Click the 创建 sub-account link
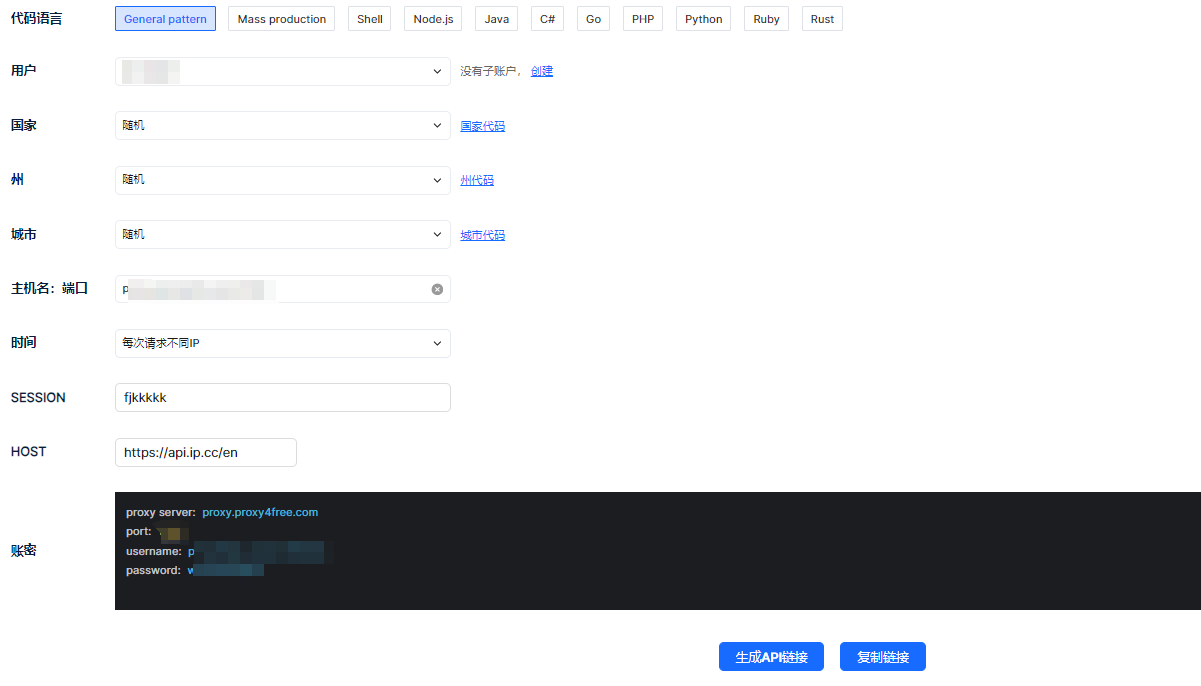The image size is (1201, 686). click(542, 71)
